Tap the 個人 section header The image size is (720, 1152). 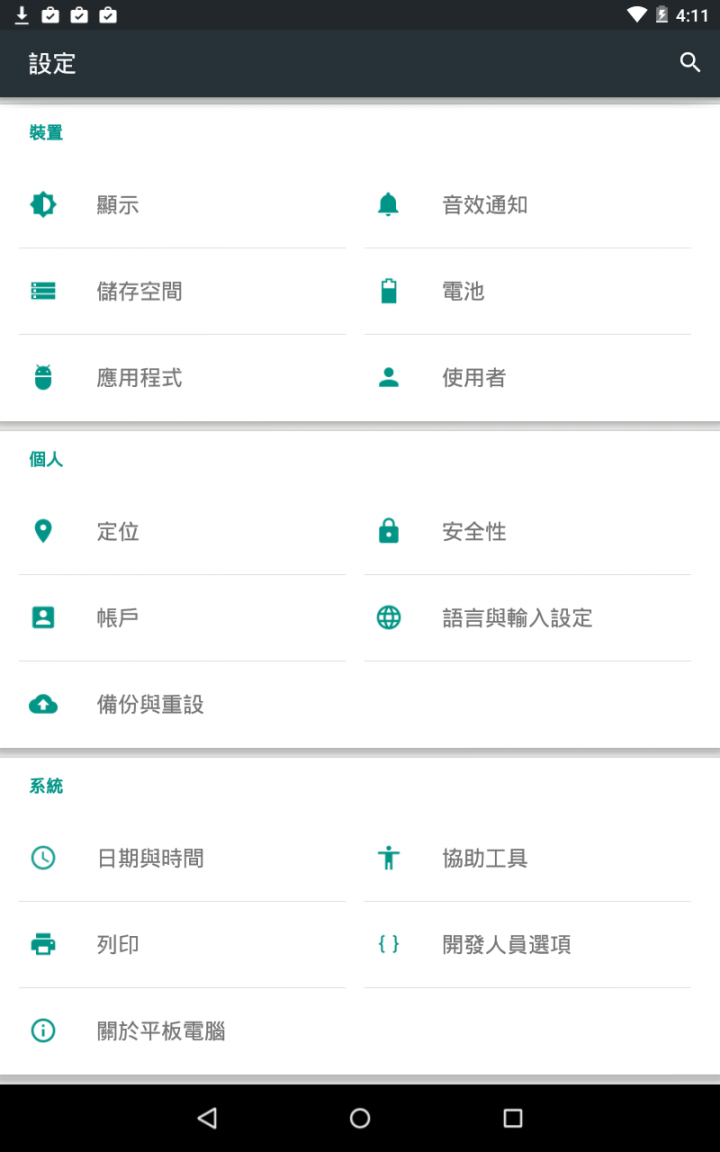pos(46,459)
